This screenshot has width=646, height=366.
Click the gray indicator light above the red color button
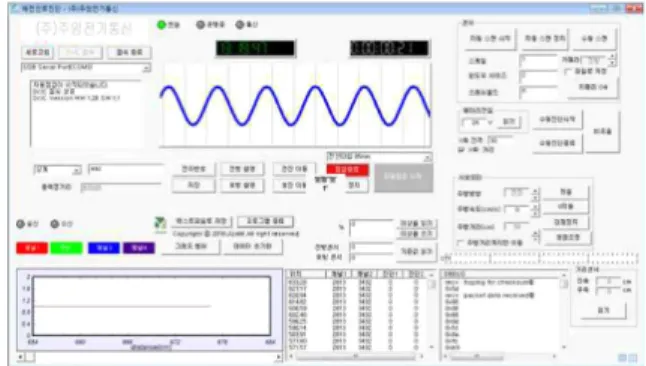click(21, 224)
